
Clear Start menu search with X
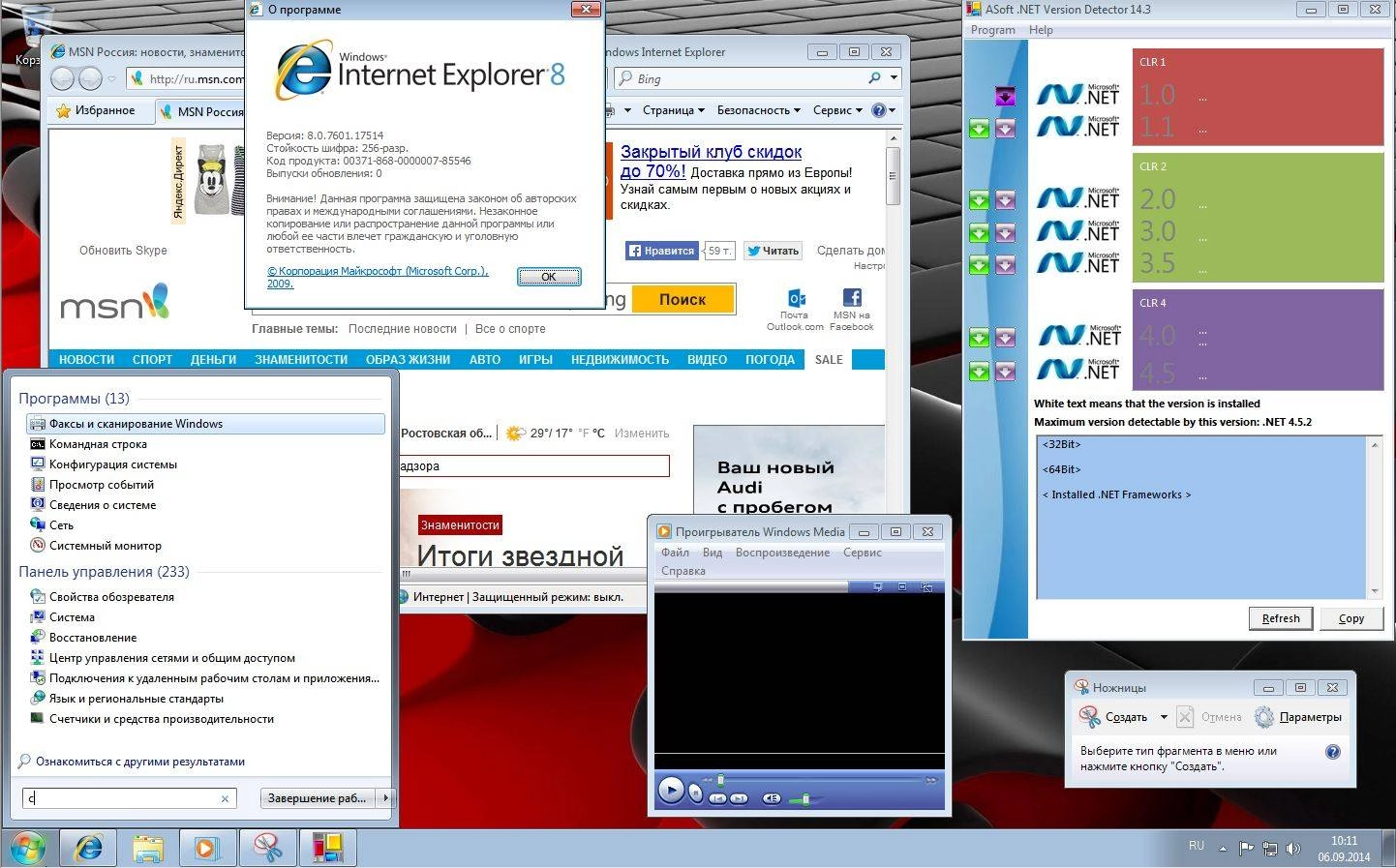click(225, 799)
